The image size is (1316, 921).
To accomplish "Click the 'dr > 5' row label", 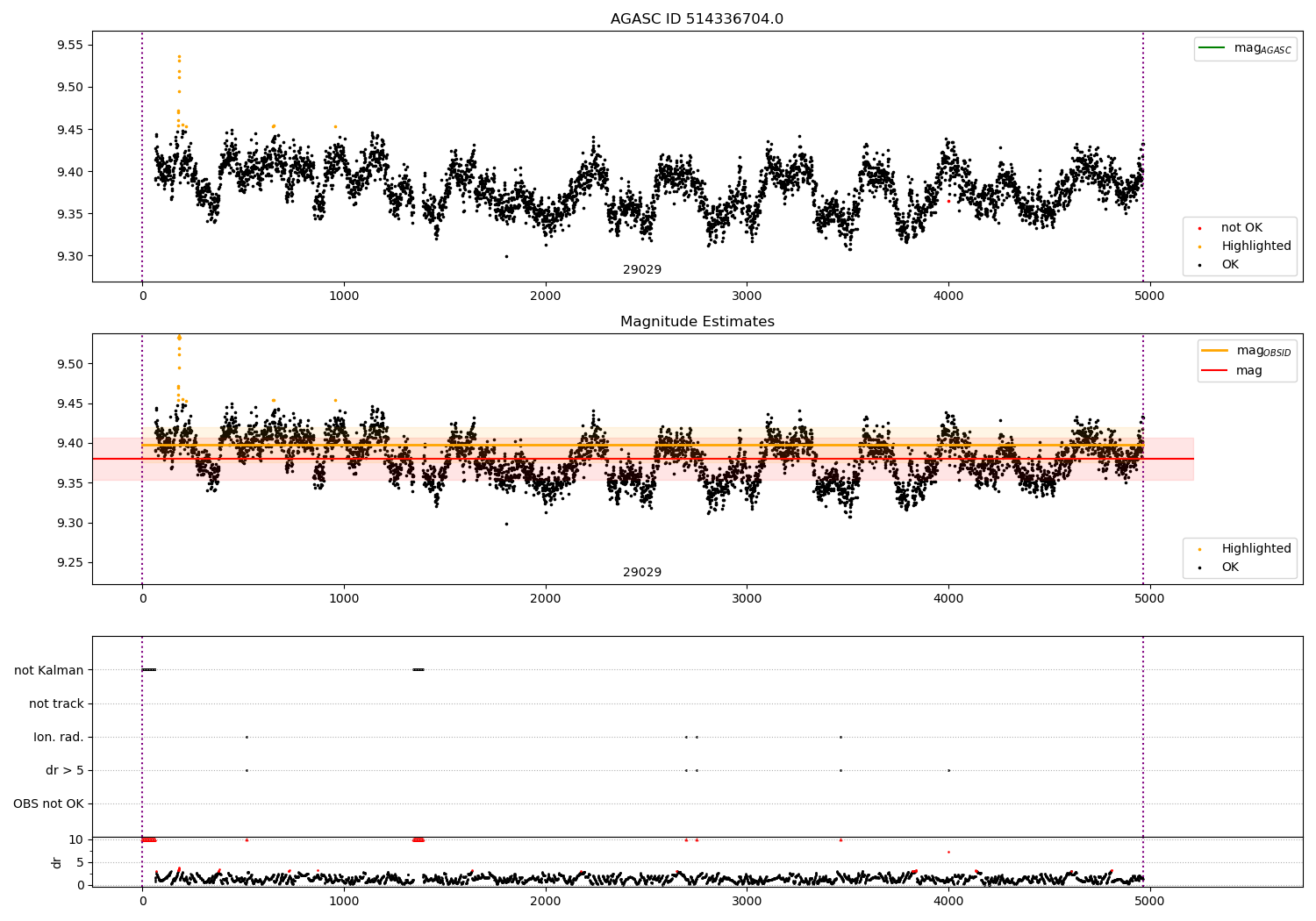I will (x=65, y=770).
